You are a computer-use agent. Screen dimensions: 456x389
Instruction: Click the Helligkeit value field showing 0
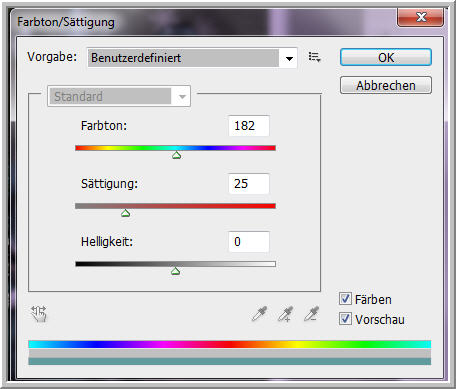click(249, 242)
